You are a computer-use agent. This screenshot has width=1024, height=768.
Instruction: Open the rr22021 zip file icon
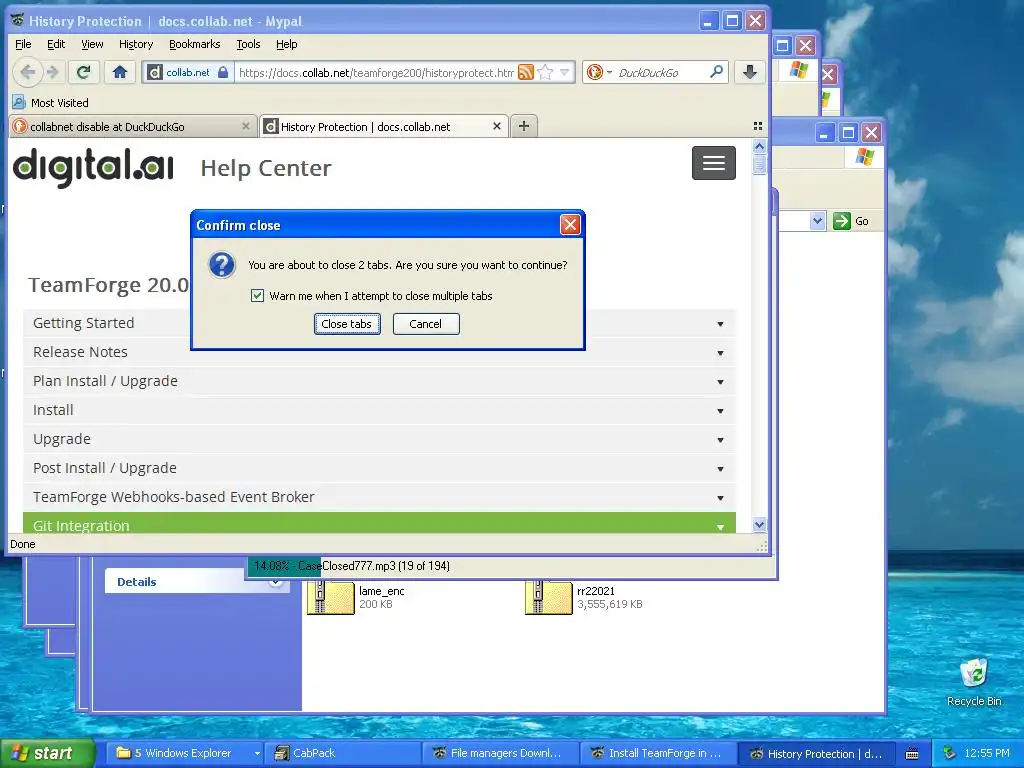tap(549, 598)
